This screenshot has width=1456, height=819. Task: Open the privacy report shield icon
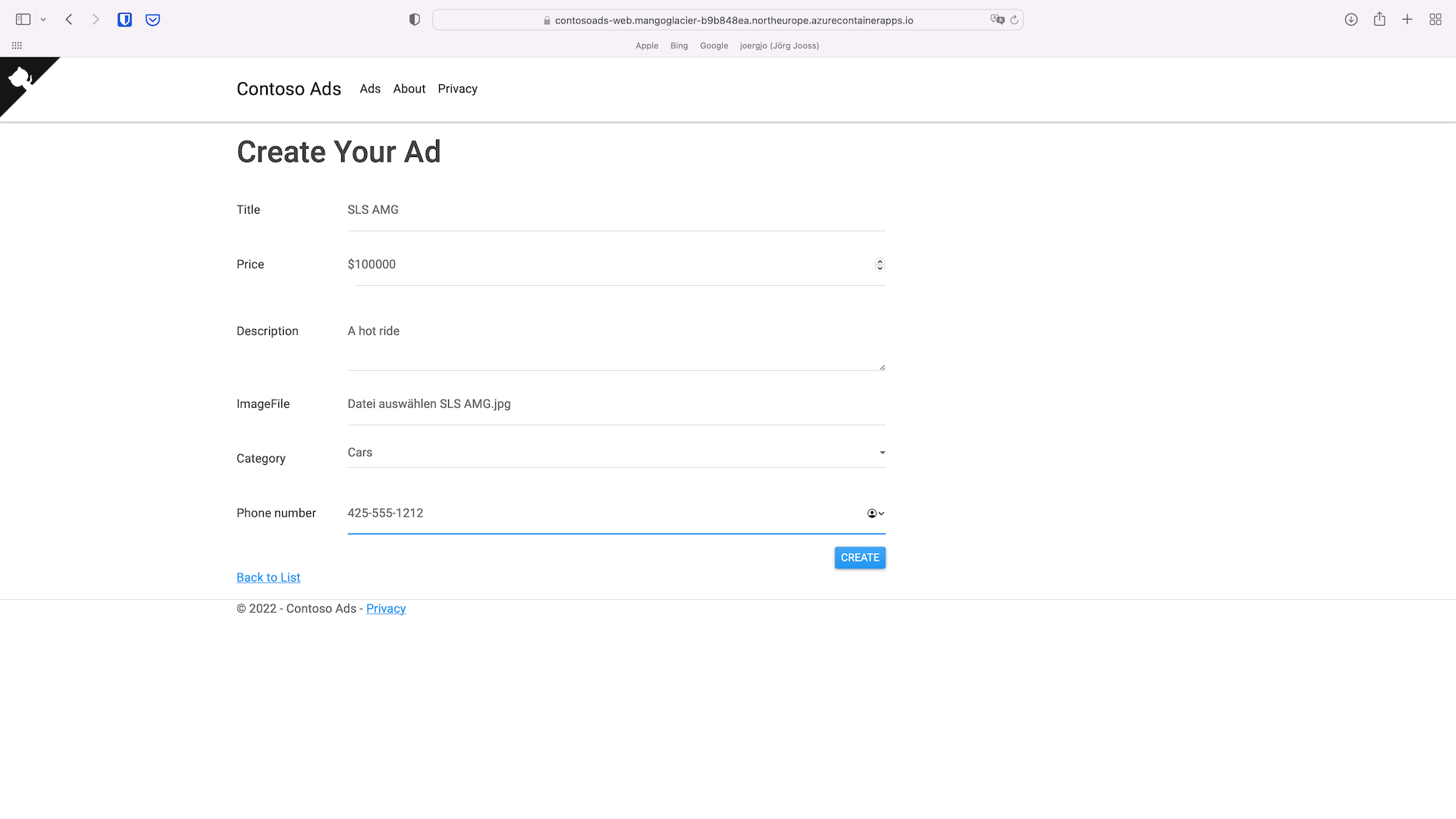coord(414,20)
